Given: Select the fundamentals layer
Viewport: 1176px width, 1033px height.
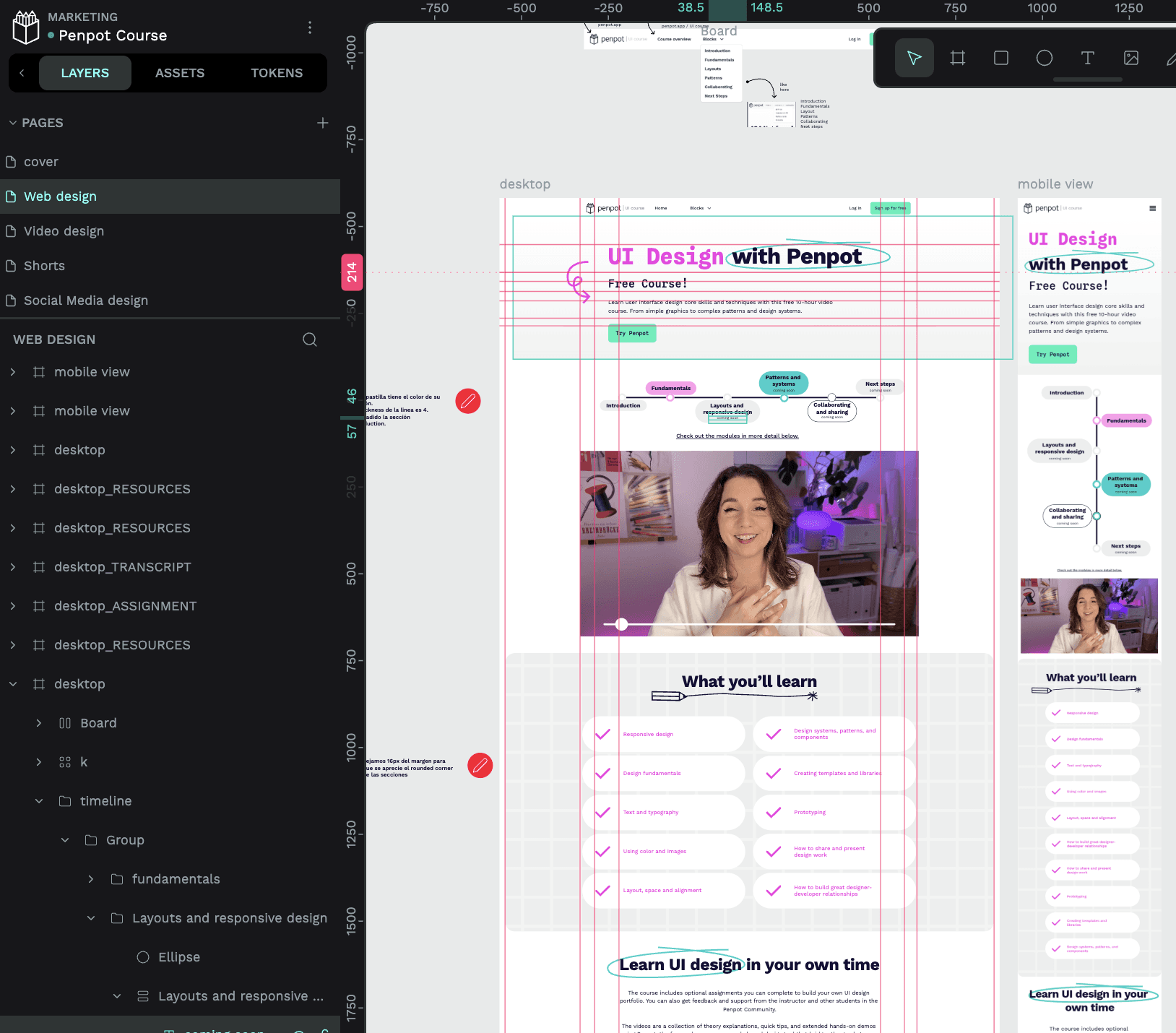Looking at the screenshot, I should 170,879.
